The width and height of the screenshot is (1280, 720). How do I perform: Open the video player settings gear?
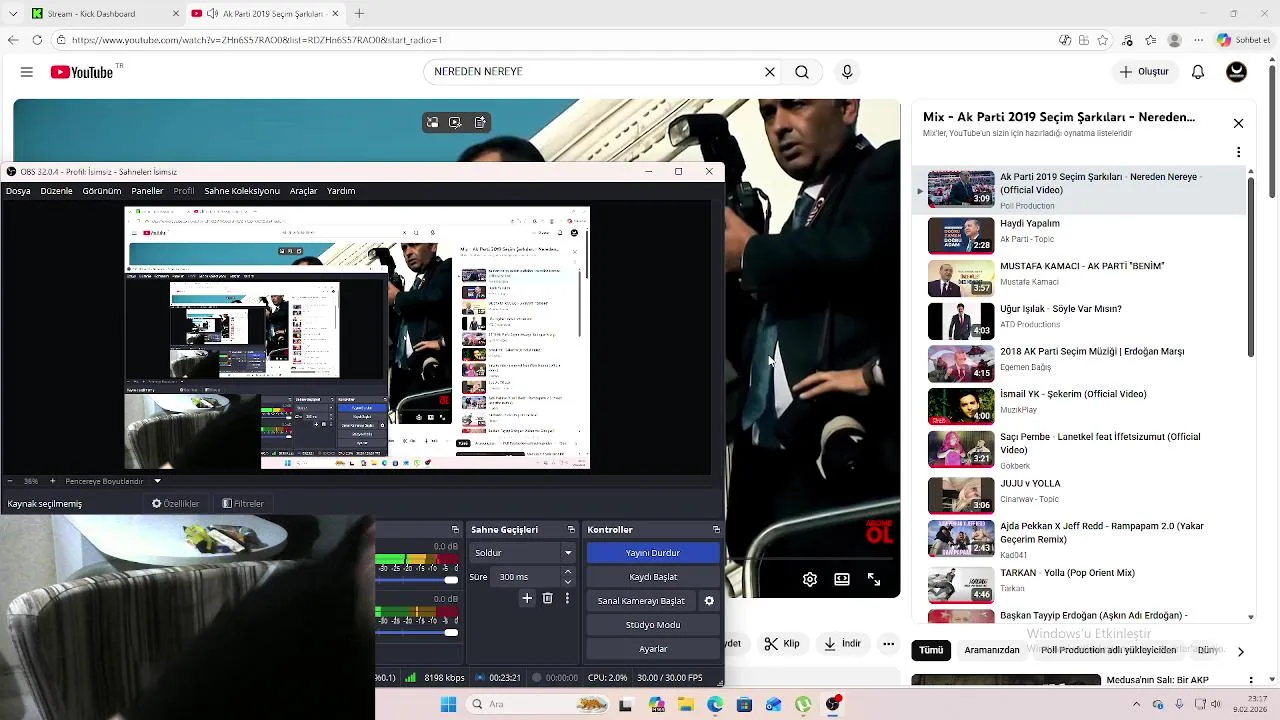pyautogui.click(x=810, y=579)
